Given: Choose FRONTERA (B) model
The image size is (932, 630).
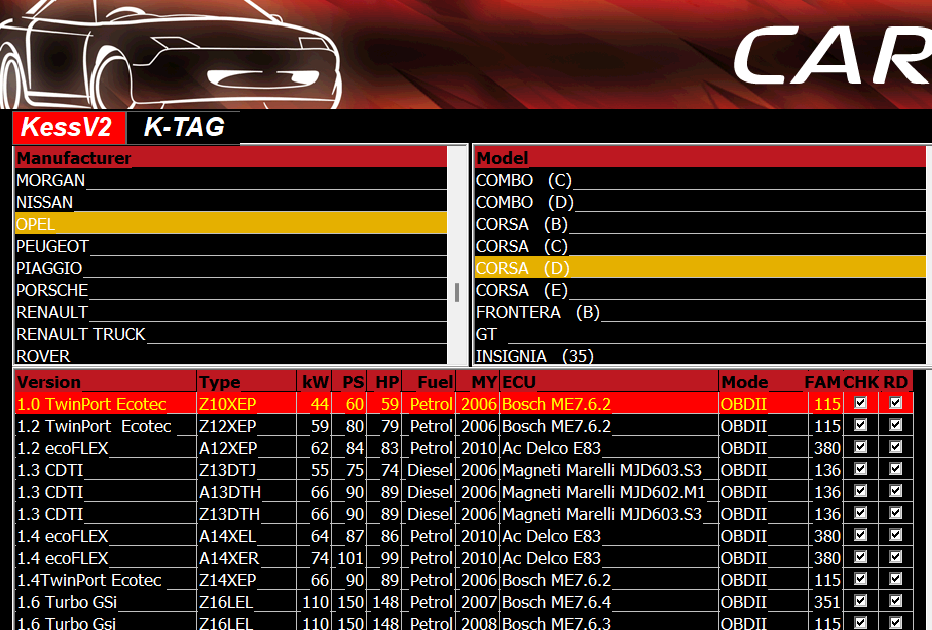Looking at the screenshot, I should [x=537, y=312].
